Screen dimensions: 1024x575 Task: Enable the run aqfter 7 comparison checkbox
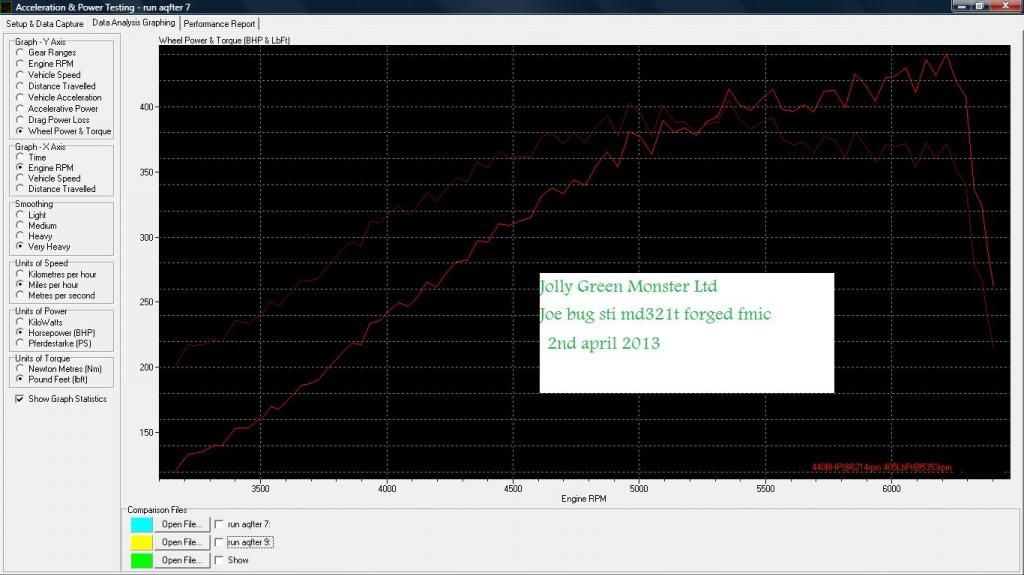[x=219, y=524]
